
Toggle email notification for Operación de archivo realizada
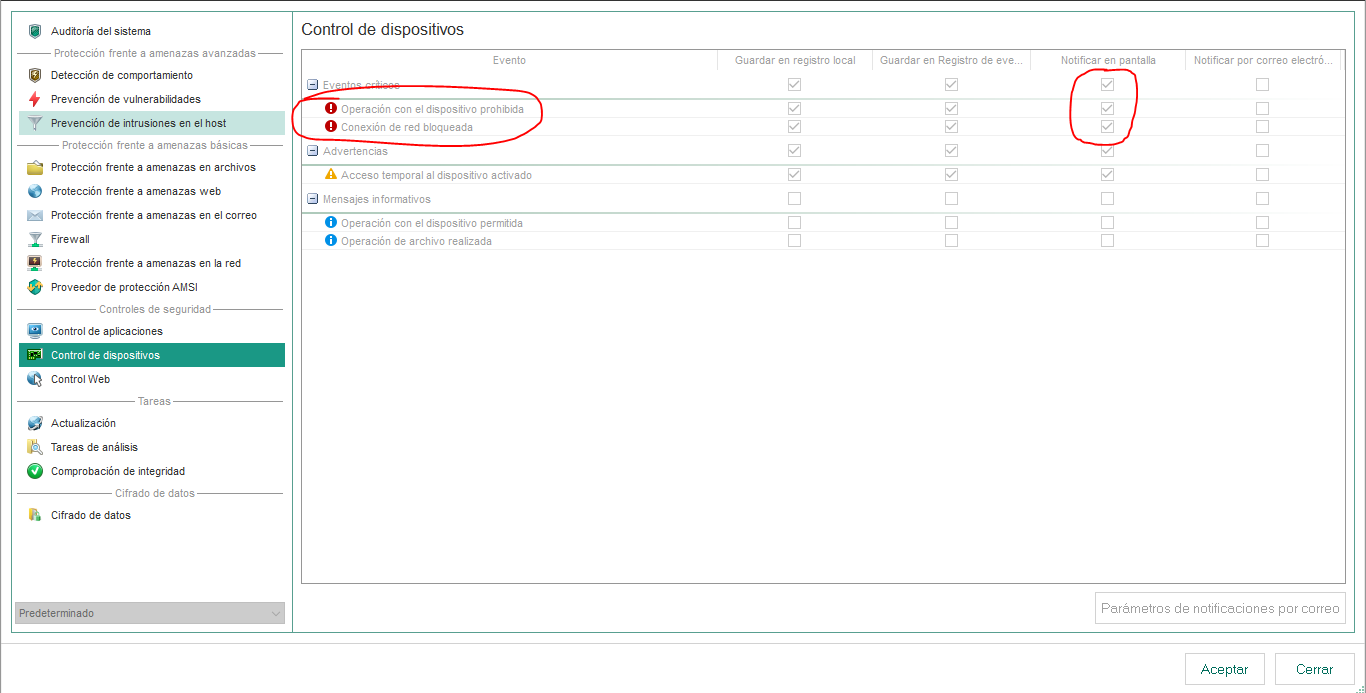pos(1262,241)
